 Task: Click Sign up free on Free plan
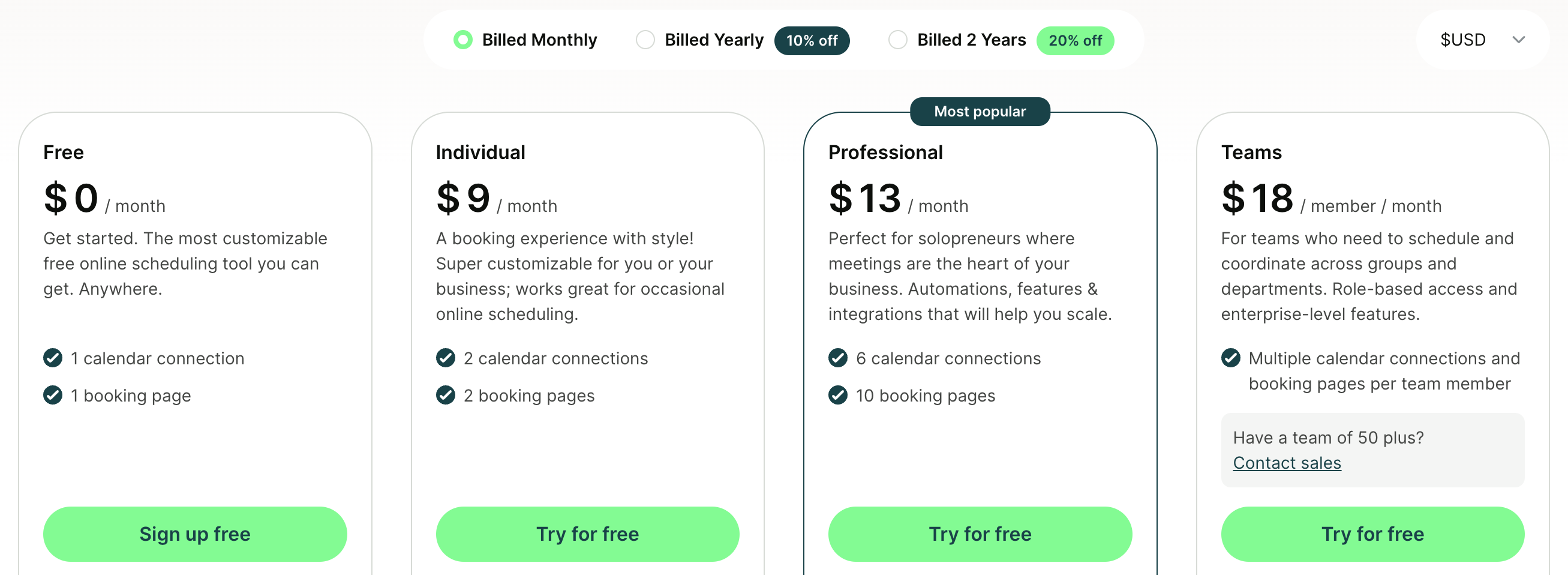coord(195,534)
